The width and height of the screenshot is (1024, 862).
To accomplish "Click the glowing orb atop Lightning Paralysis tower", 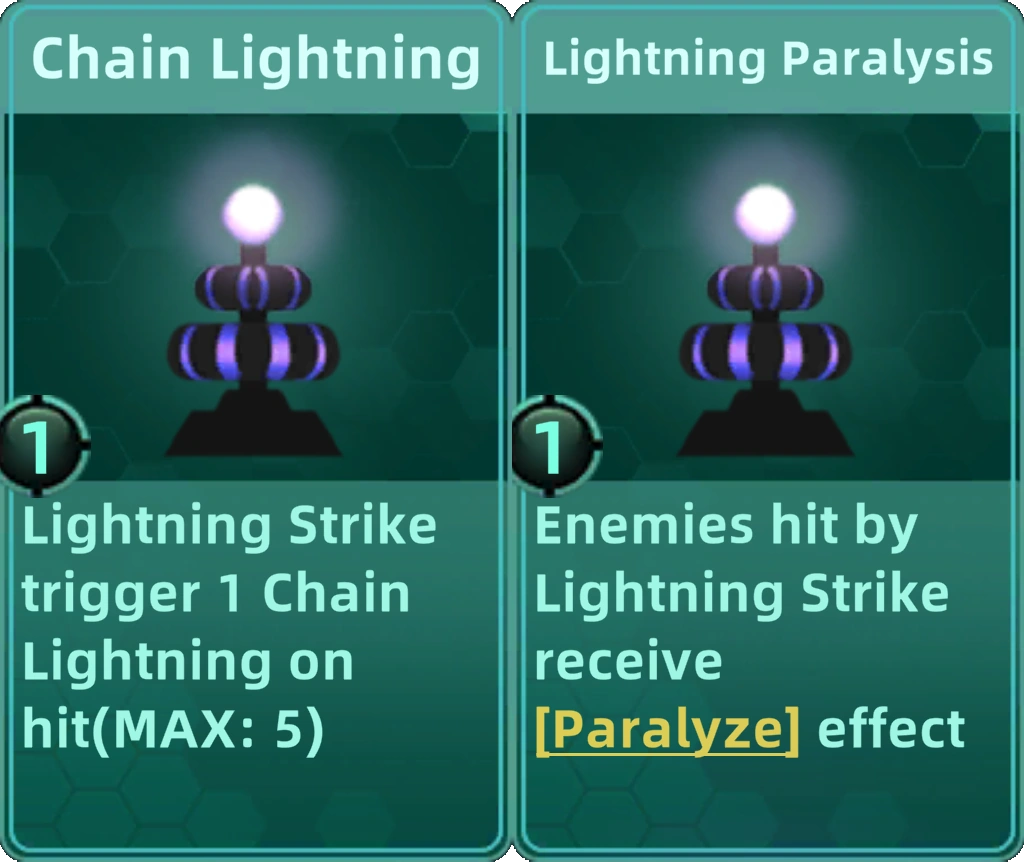I will (765, 214).
